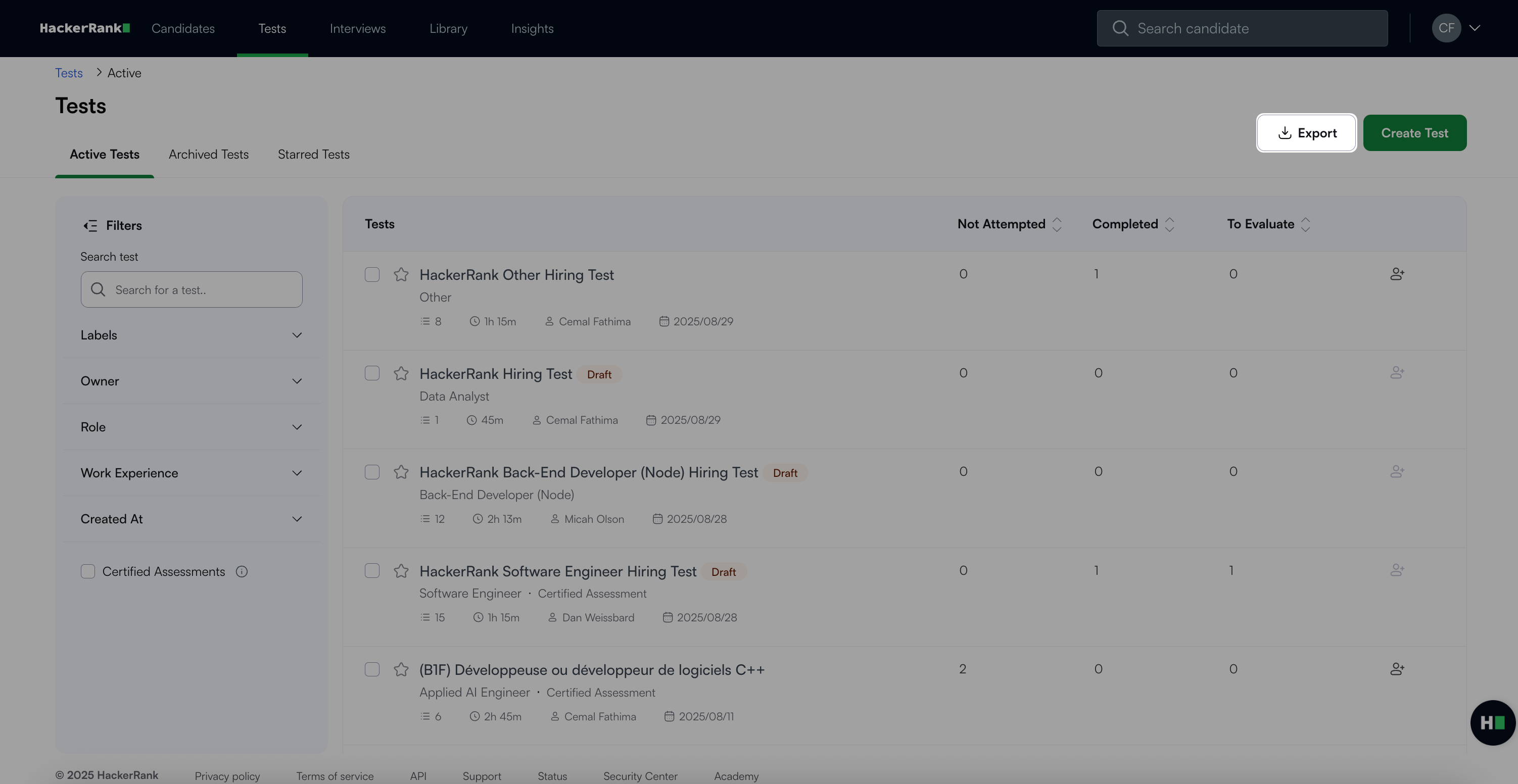
Task: Click the Export button
Action: pos(1306,133)
